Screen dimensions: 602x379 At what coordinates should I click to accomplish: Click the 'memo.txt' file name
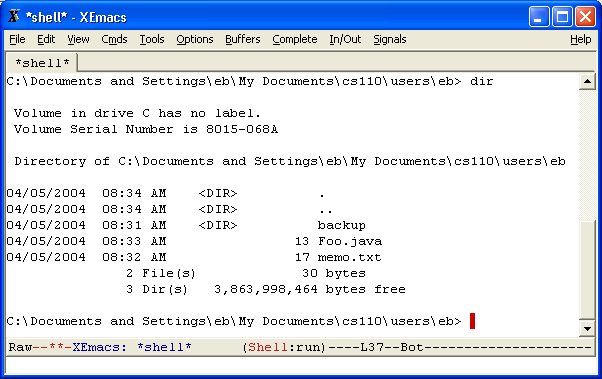349,257
